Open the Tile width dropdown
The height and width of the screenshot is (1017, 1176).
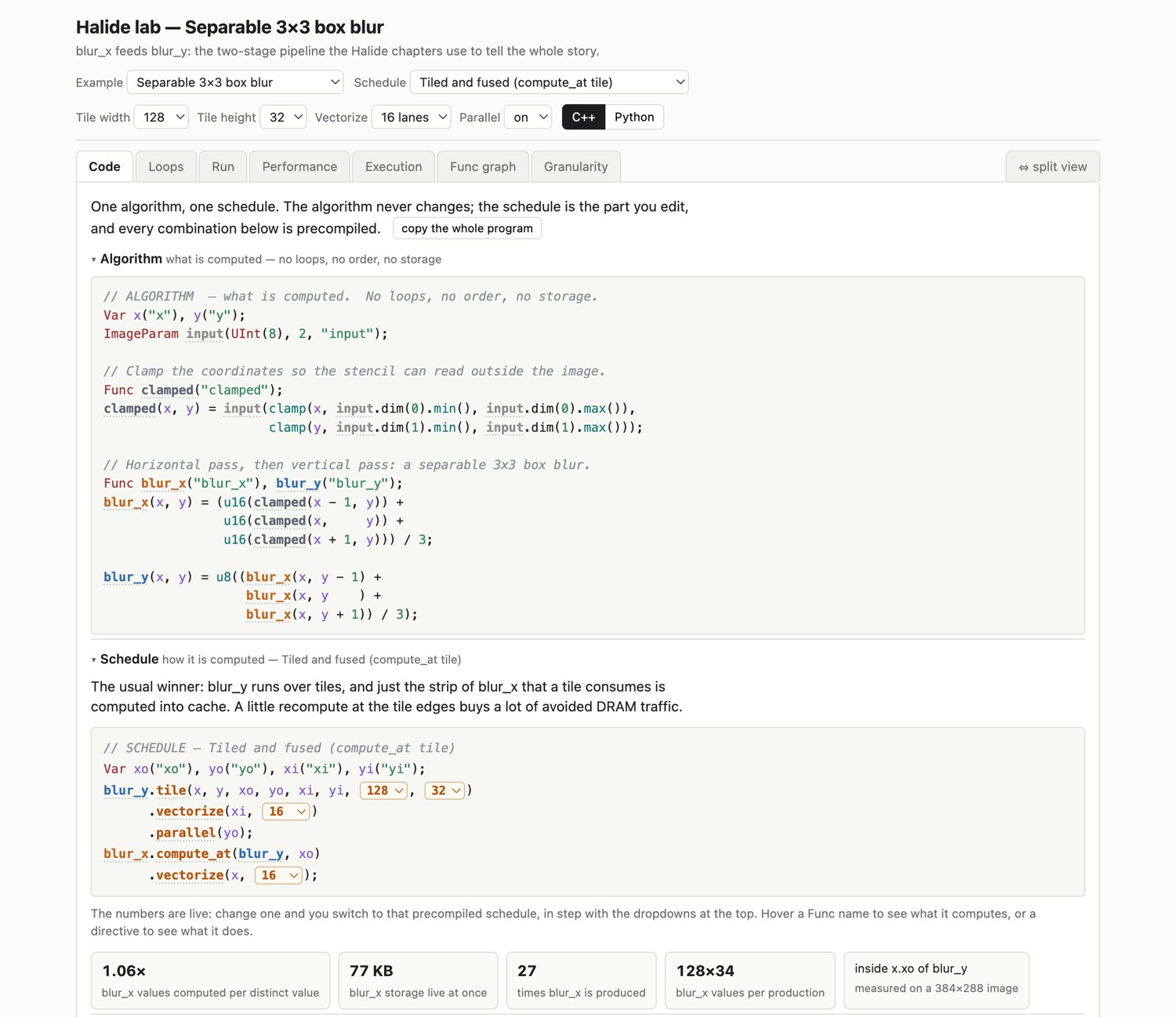[162, 118]
